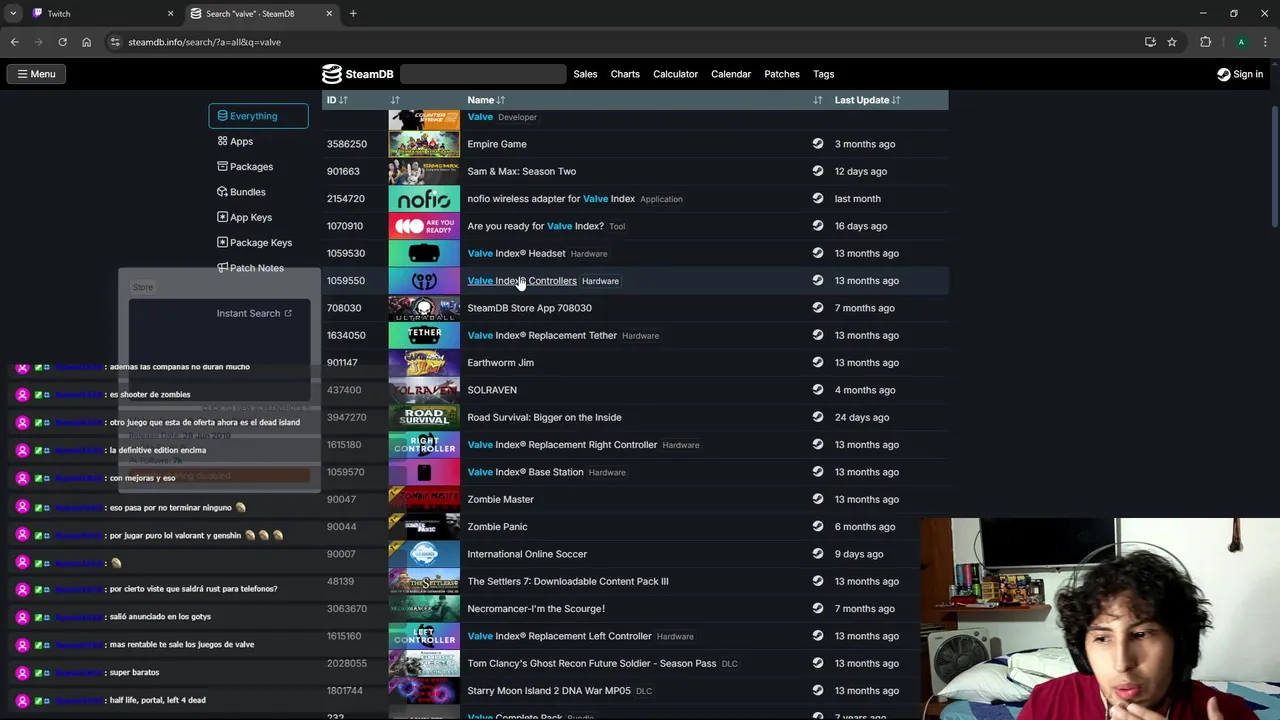Filter results by Bundles
Image resolution: width=1280 pixels, height=720 pixels.
242,192
